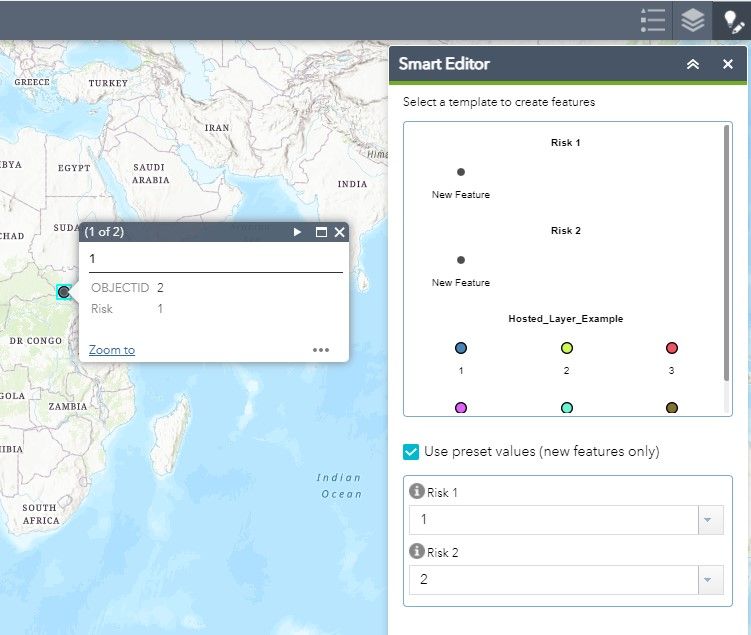Click the Smart Editor widget icon

(x=732, y=21)
